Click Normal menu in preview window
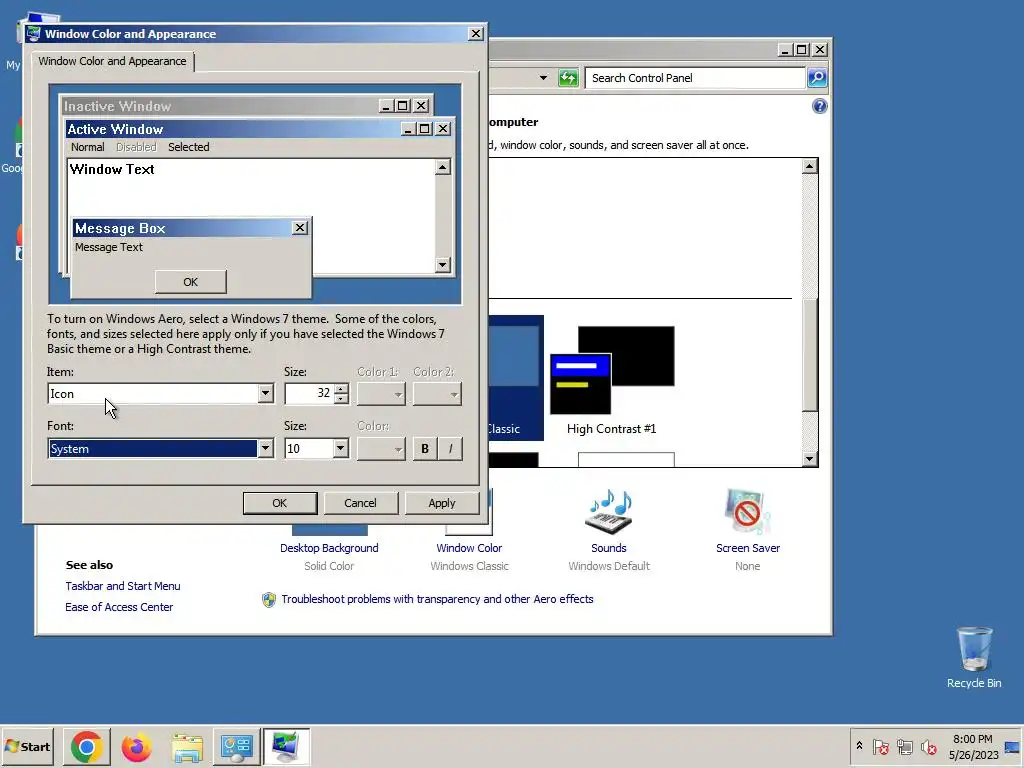1024x768 pixels. point(88,147)
